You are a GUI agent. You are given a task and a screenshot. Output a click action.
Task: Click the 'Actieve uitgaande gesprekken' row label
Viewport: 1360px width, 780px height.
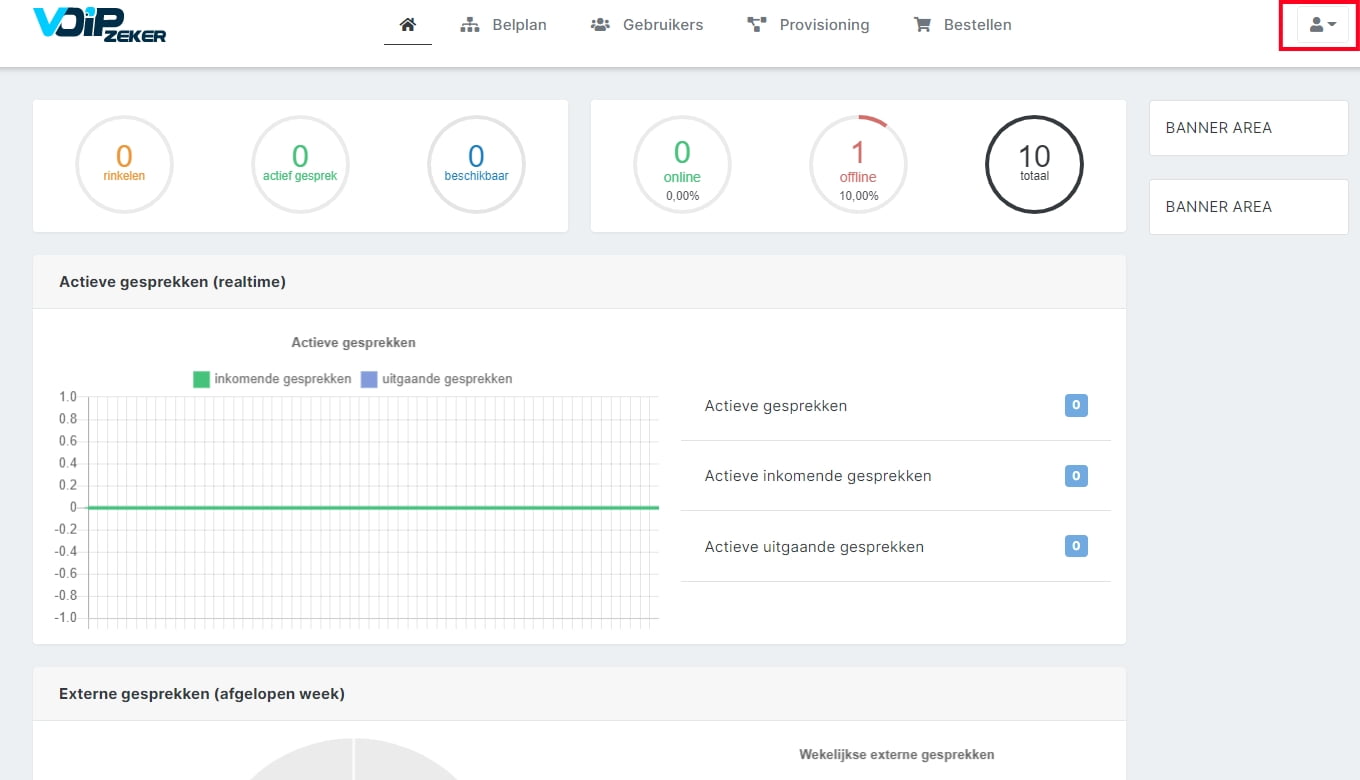pyautogui.click(x=814, y=547)
